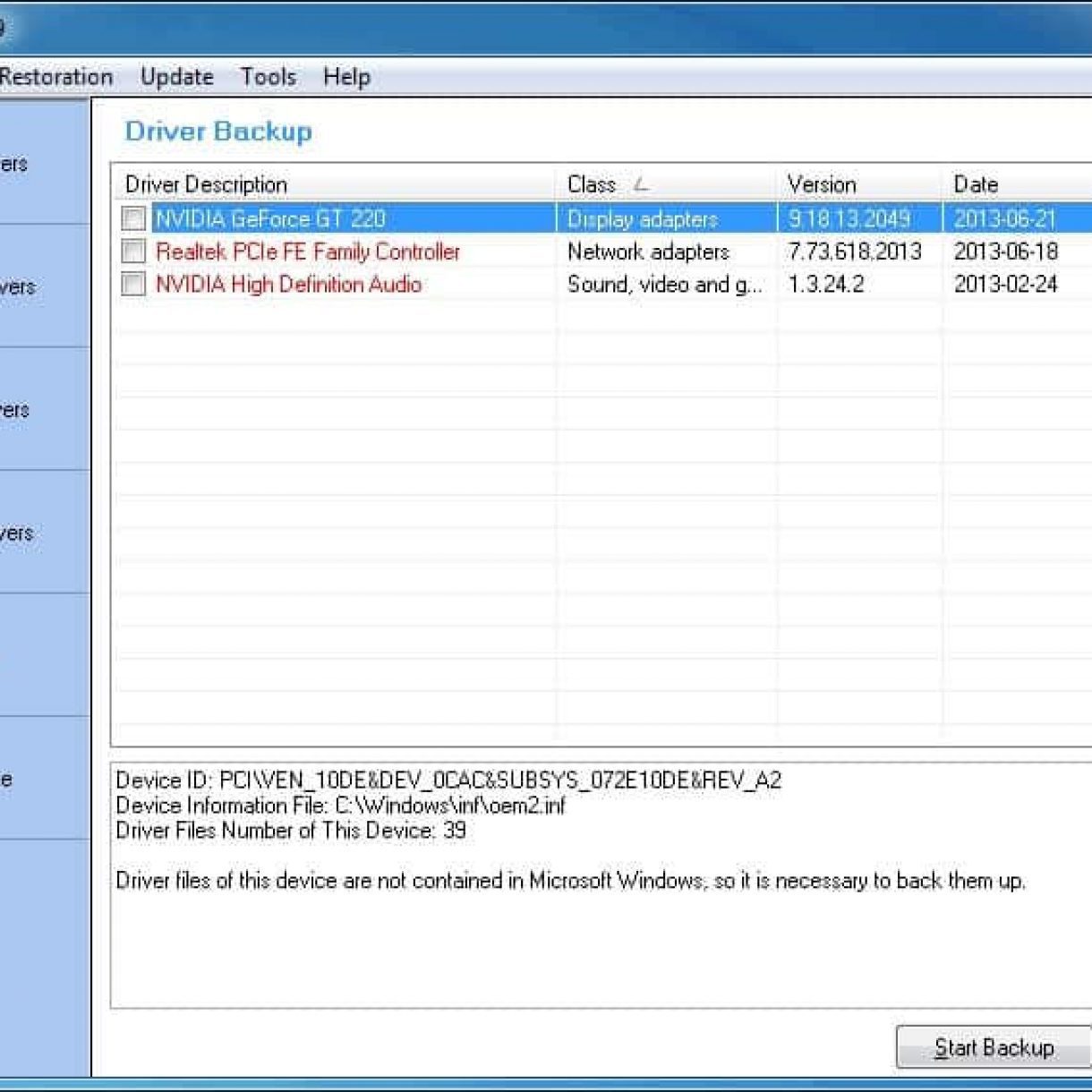Open the Restoration menu
Screen dimensions: 1092x1092
55,77
